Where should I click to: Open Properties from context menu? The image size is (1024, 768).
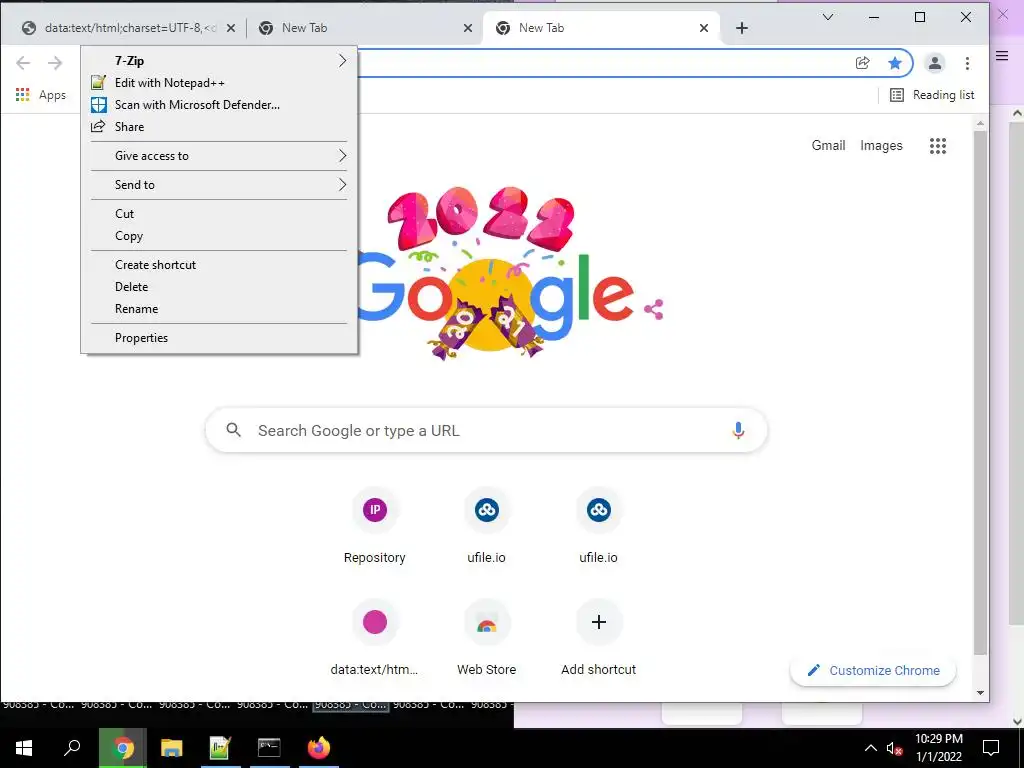coord(219,338)
